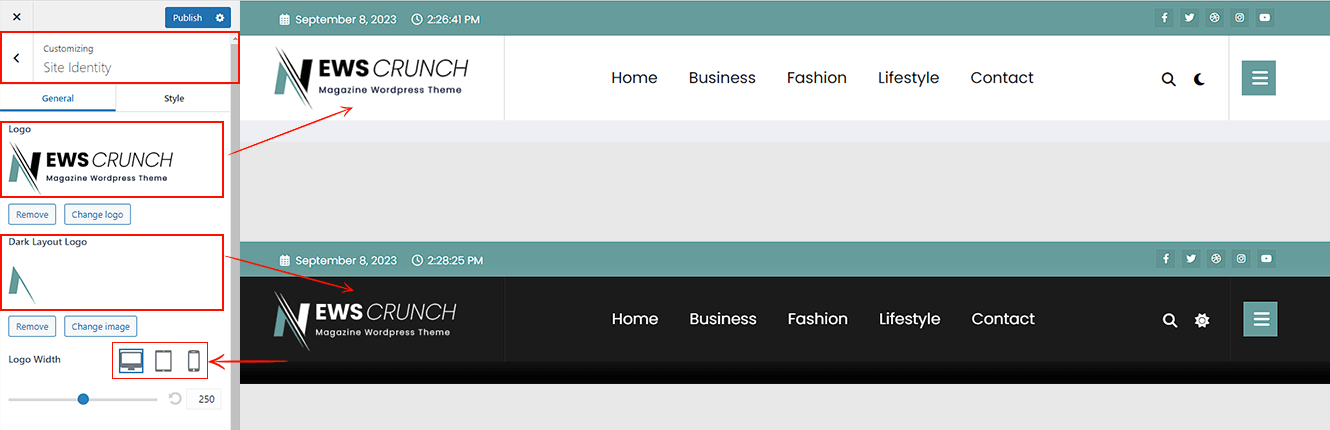The height and width of the screenshot is (430, 1330).
Task: Click the Instagram icon in the light header
Action: tap(1240, 17)
